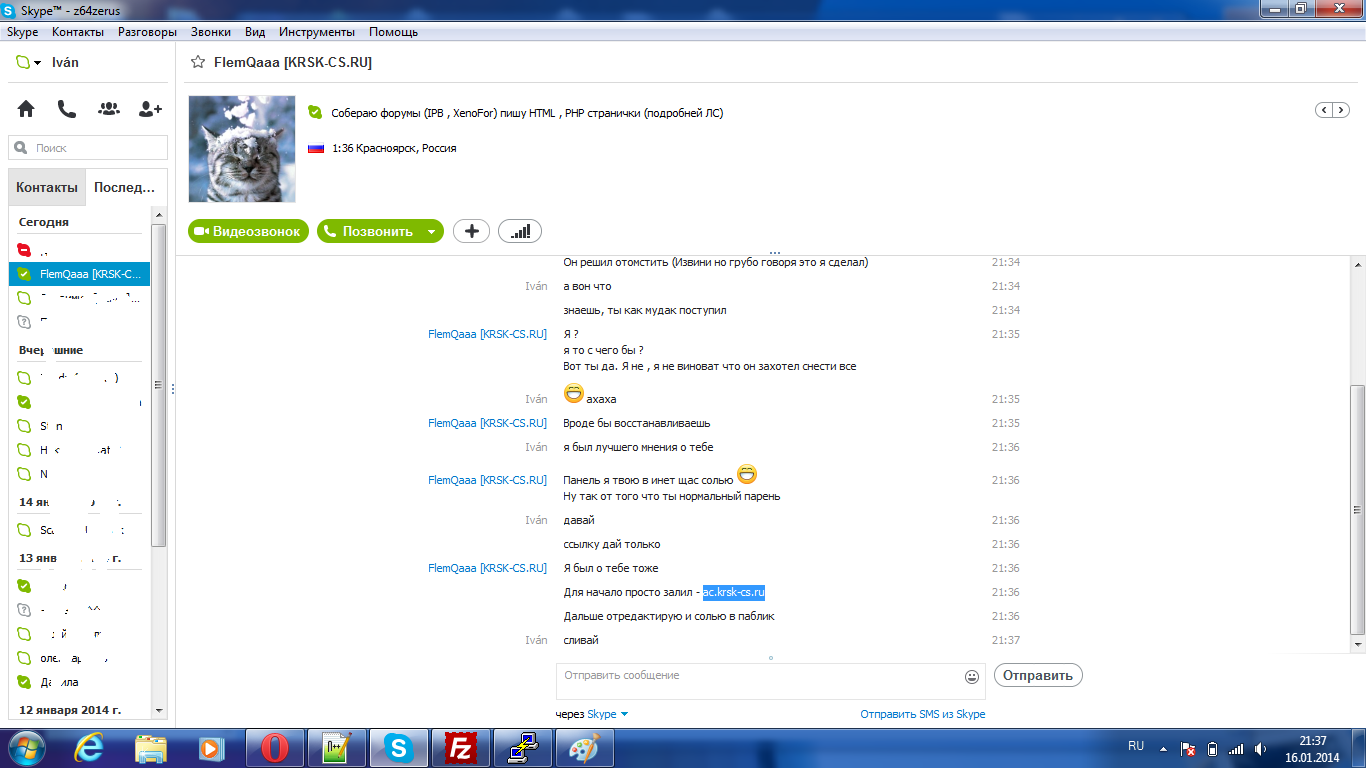Click the Вчерашние group header

click(51, 350)
